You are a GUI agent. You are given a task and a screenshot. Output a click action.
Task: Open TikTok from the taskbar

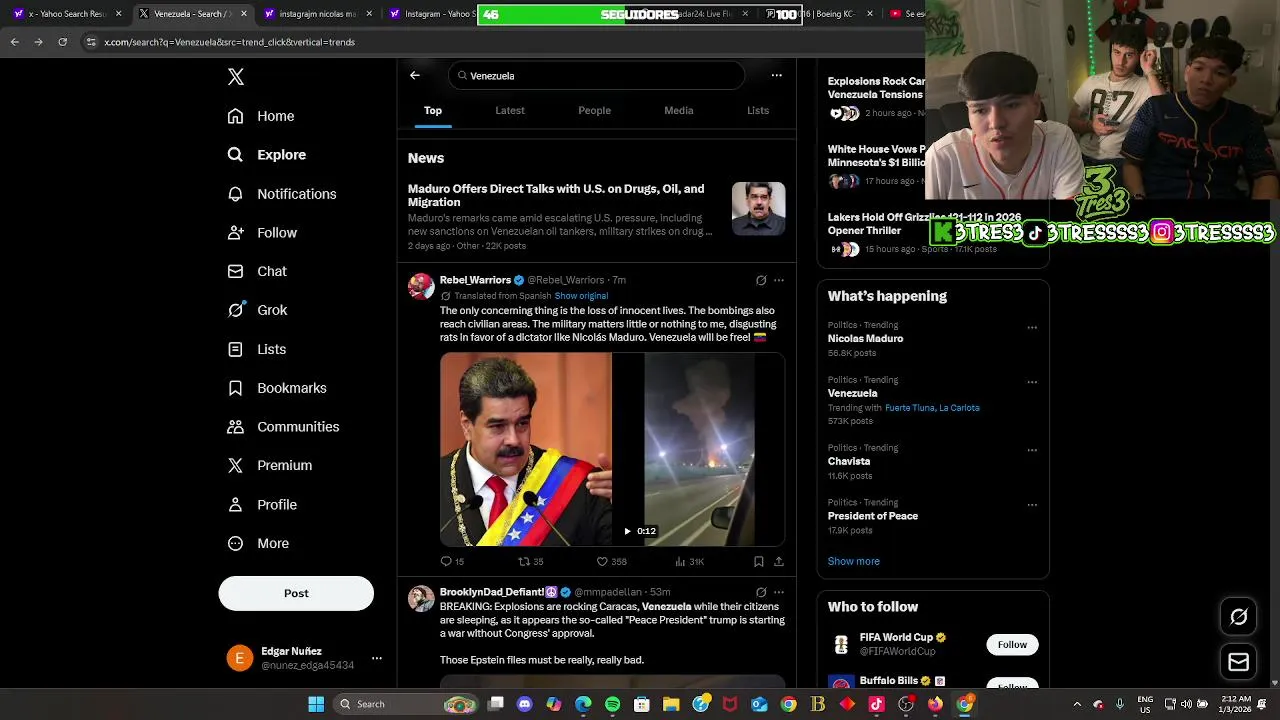point(876,704)
